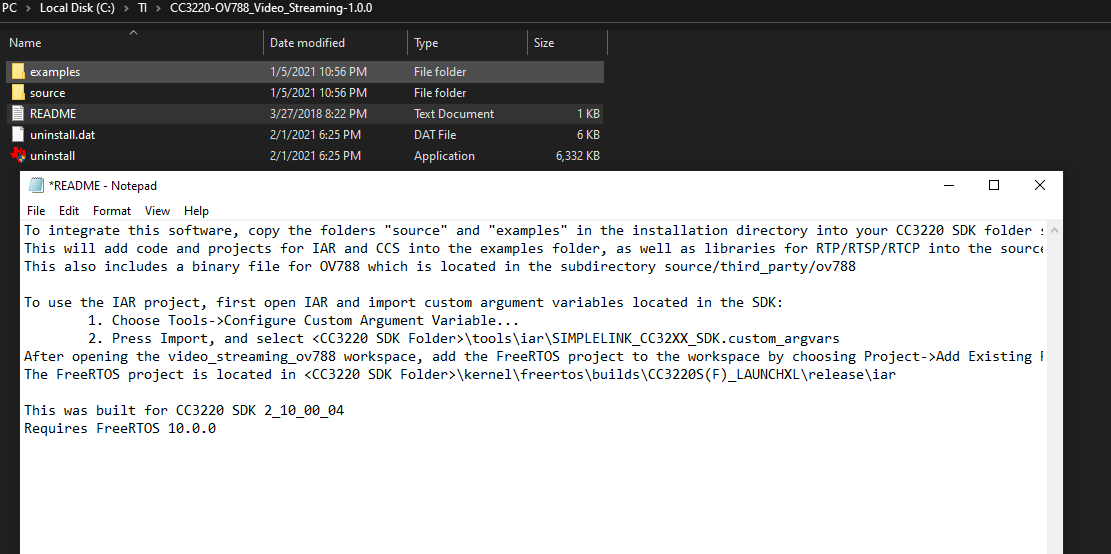Click date '3/27/2018 8:22 PM' in README row

(318, 113)
